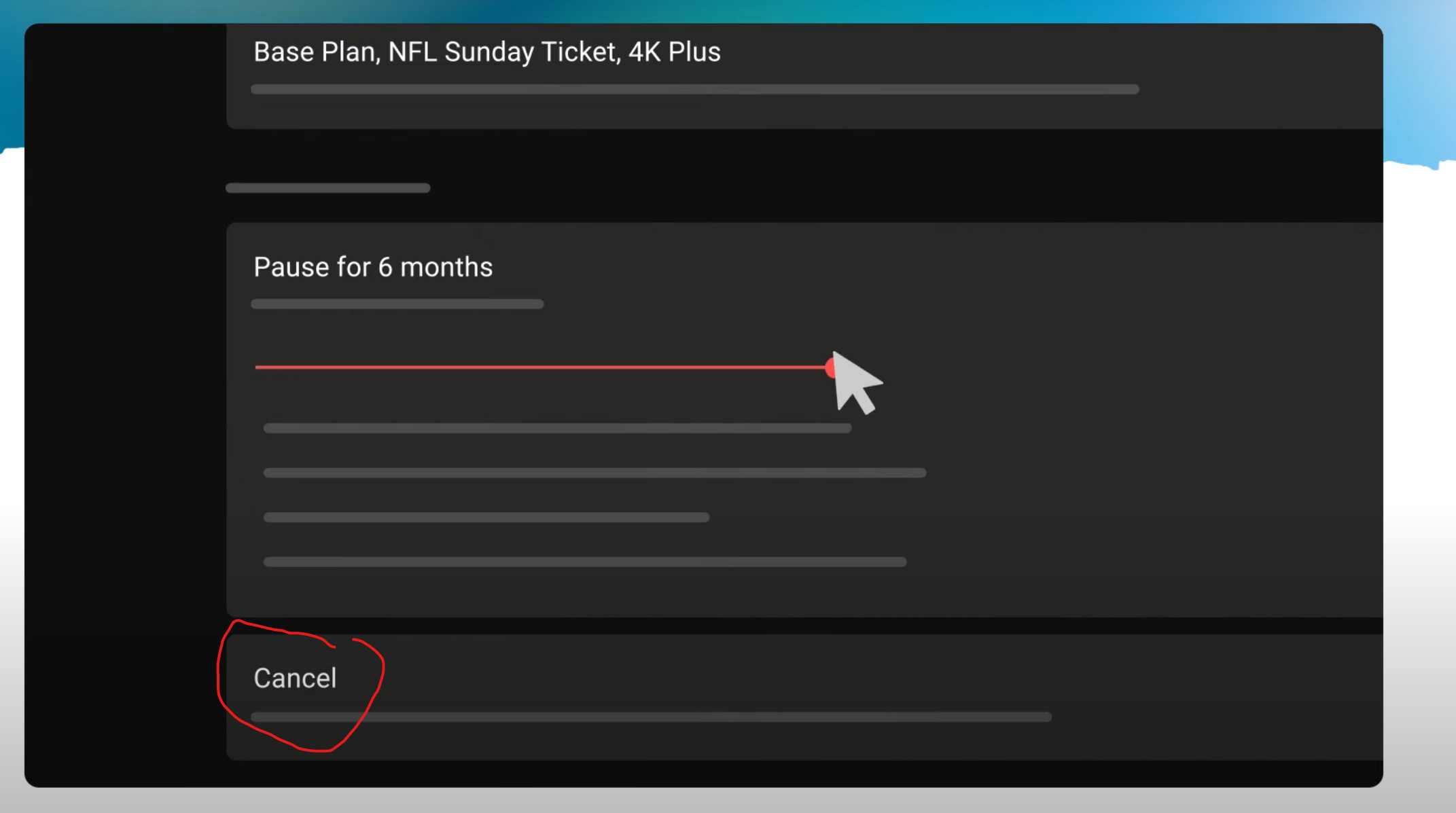
Task: Click the third description line below the slider
Action: coord(485,516)
